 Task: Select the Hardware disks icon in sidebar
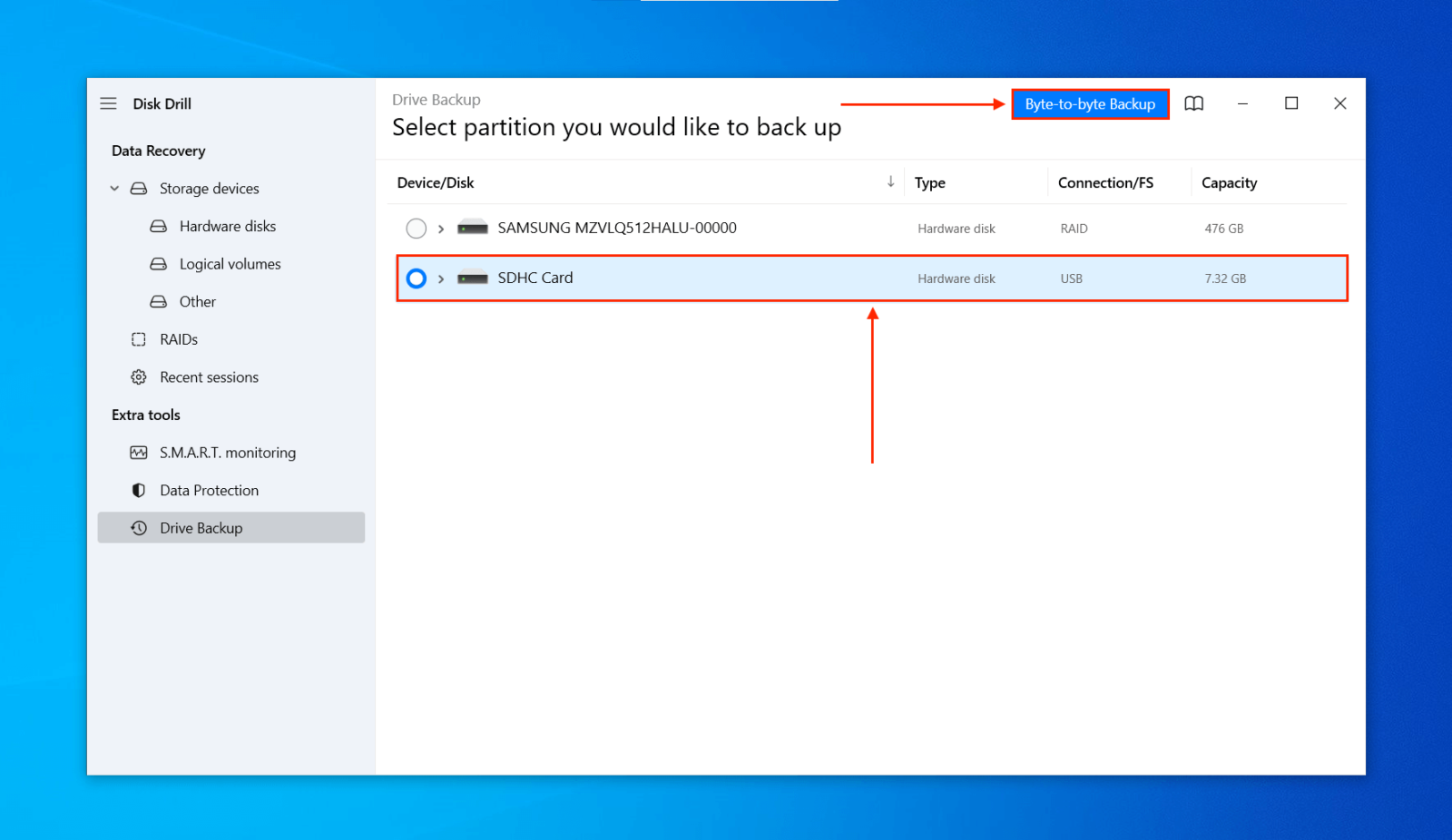pos(159,226)
